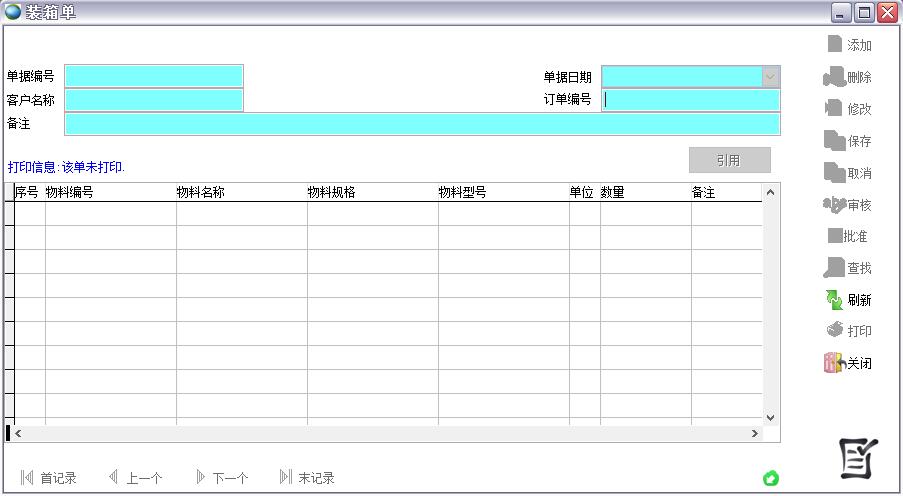
Task: Focus the 客户名称 text field
Action: (x=154, y=100)
